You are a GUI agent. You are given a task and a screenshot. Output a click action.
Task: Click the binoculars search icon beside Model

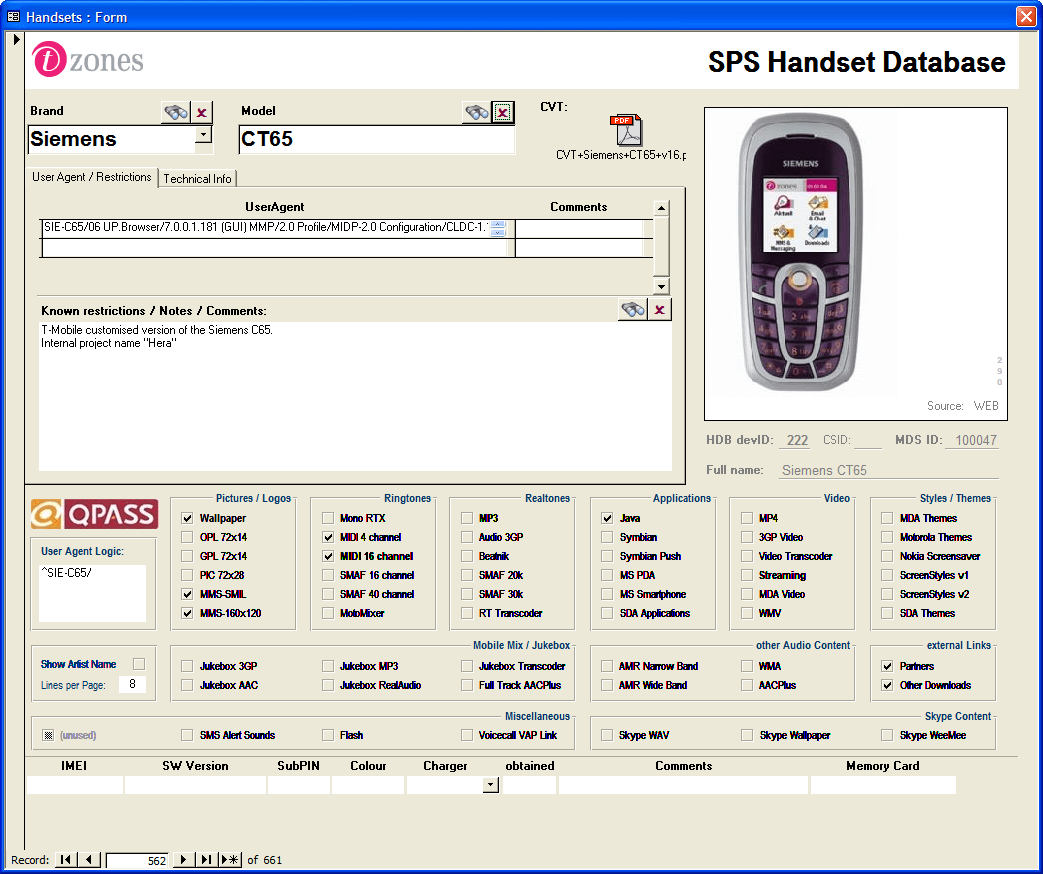click(476, 112)
